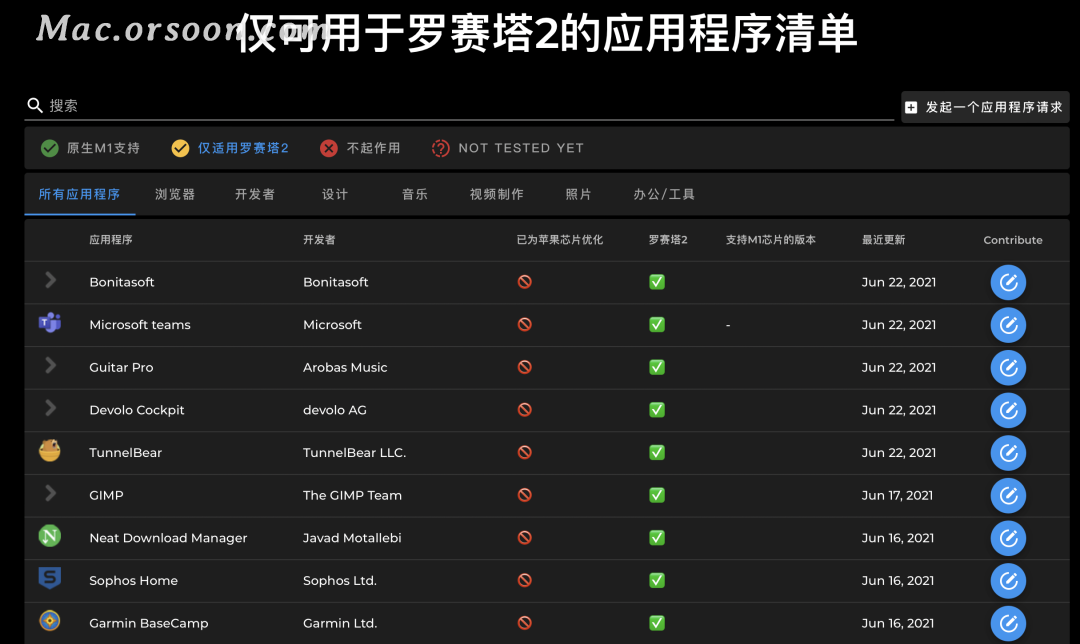Image resolution: width=1080 pixels, height=644 pixels.
Task: Toggle the 原生M1支持 filter
Action: coord(90,148)
